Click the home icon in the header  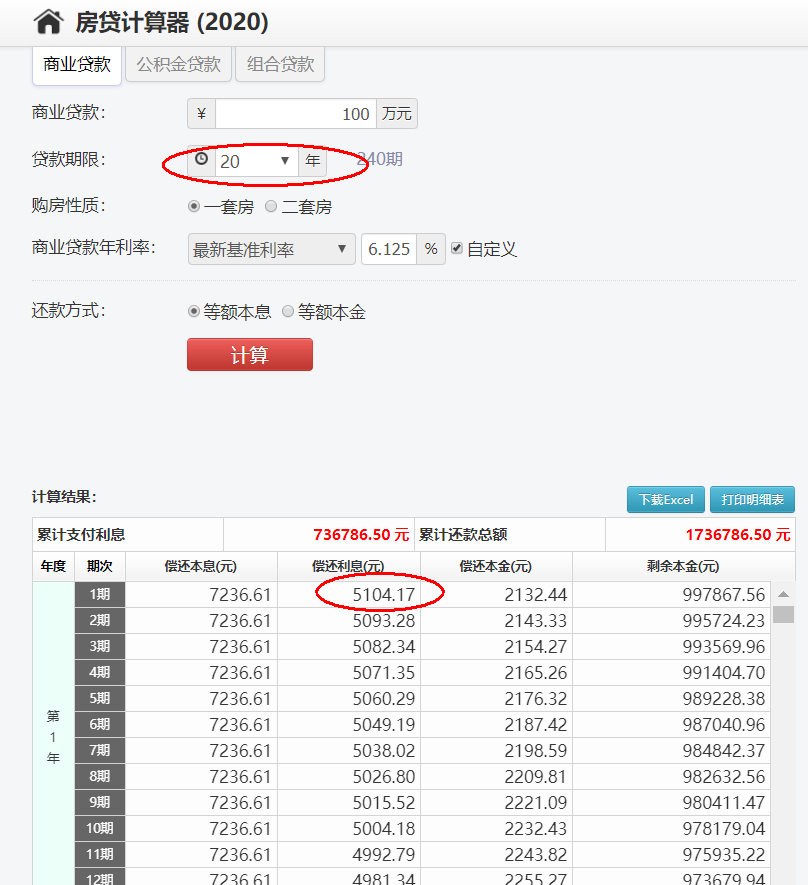pos(47,20)
